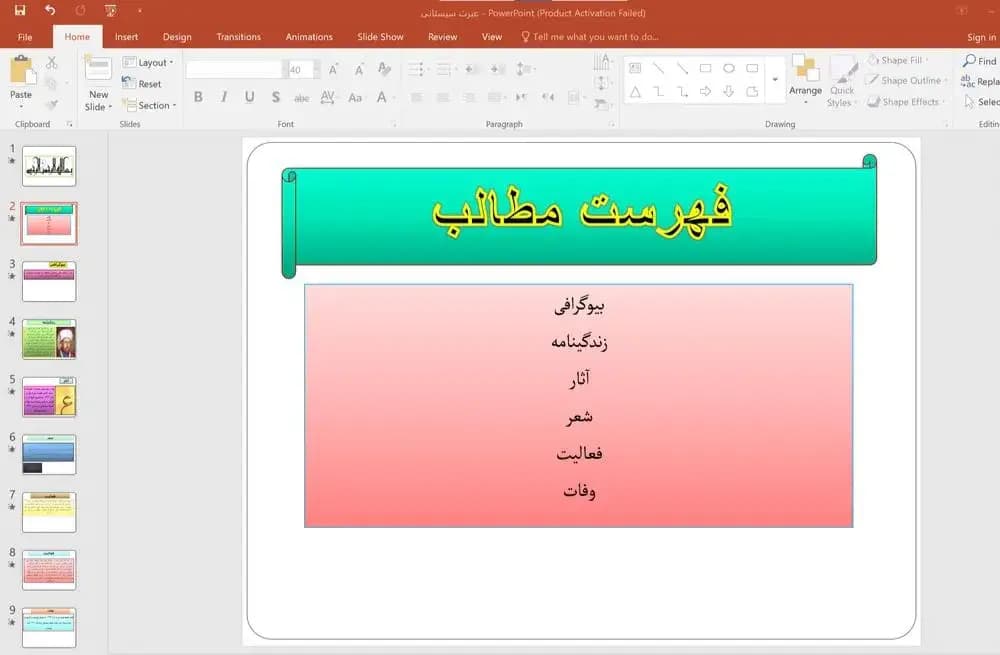Click the Tell me what you want to do box
Image resolution: width=1000 pixels, height=655 pixels.
point(590,37)
